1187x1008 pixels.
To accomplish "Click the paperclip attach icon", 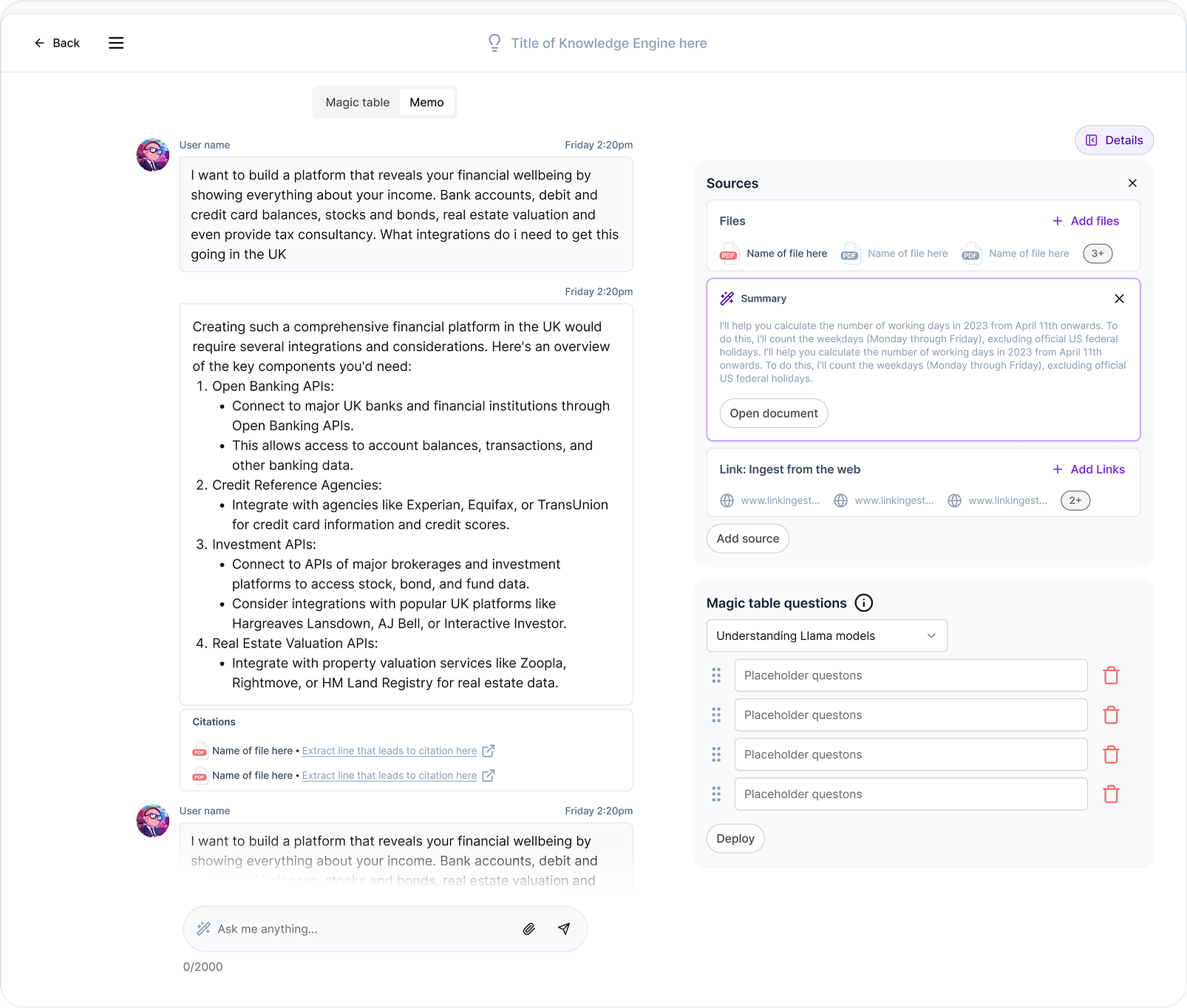I will click(528, 929).
